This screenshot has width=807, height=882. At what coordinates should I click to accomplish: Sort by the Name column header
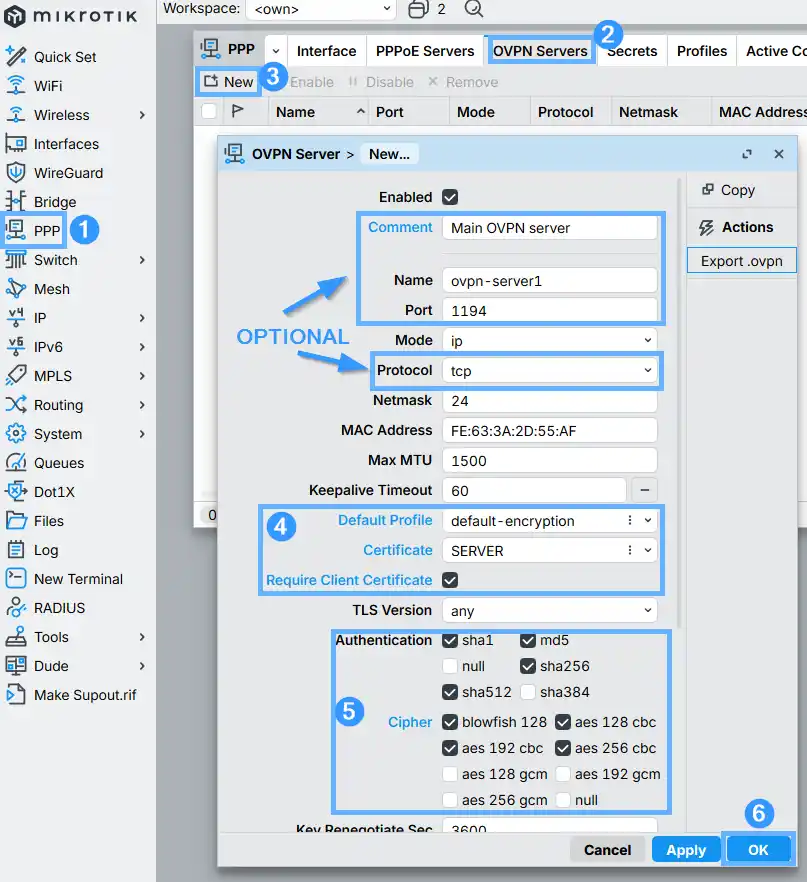[x=319, y=111]
